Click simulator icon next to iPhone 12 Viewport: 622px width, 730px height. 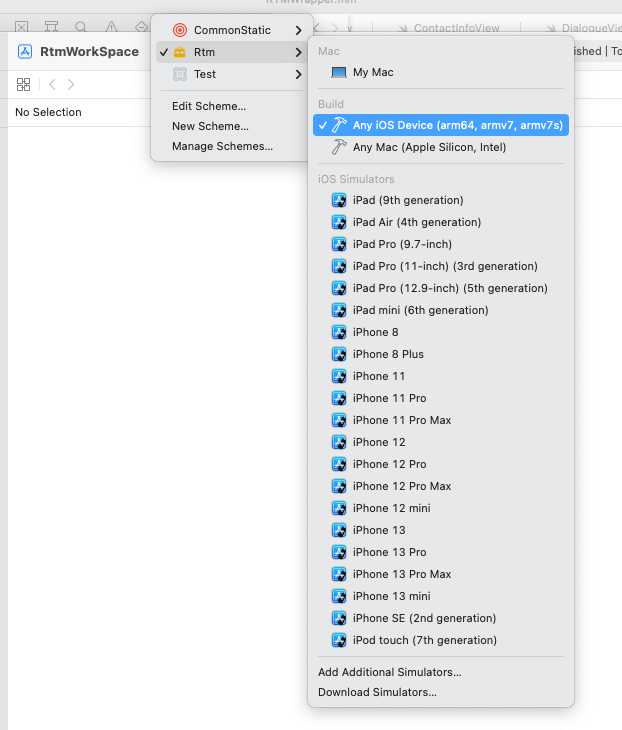[x=339, y=442]
